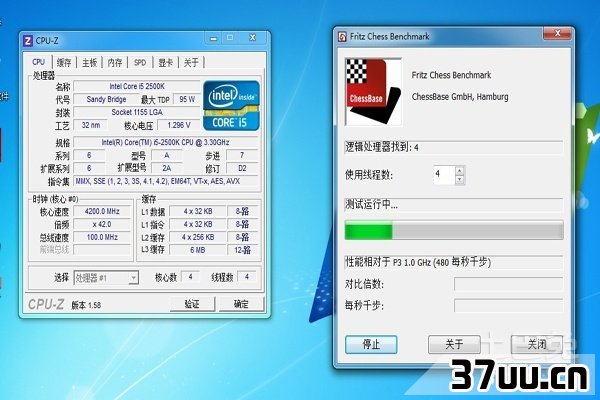Click the revision value D2

(x=242, y=168)
